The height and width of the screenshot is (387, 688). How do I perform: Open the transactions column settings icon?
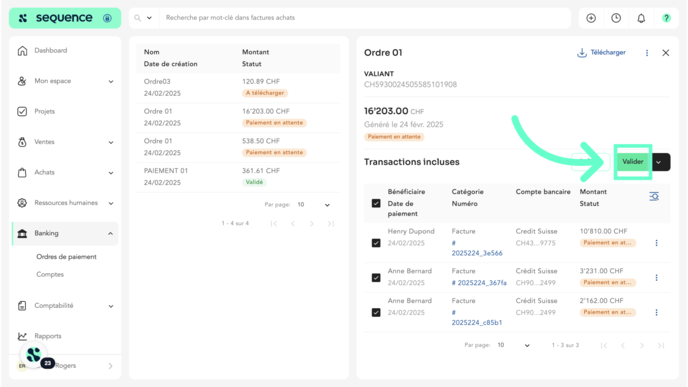pos(654,196)
